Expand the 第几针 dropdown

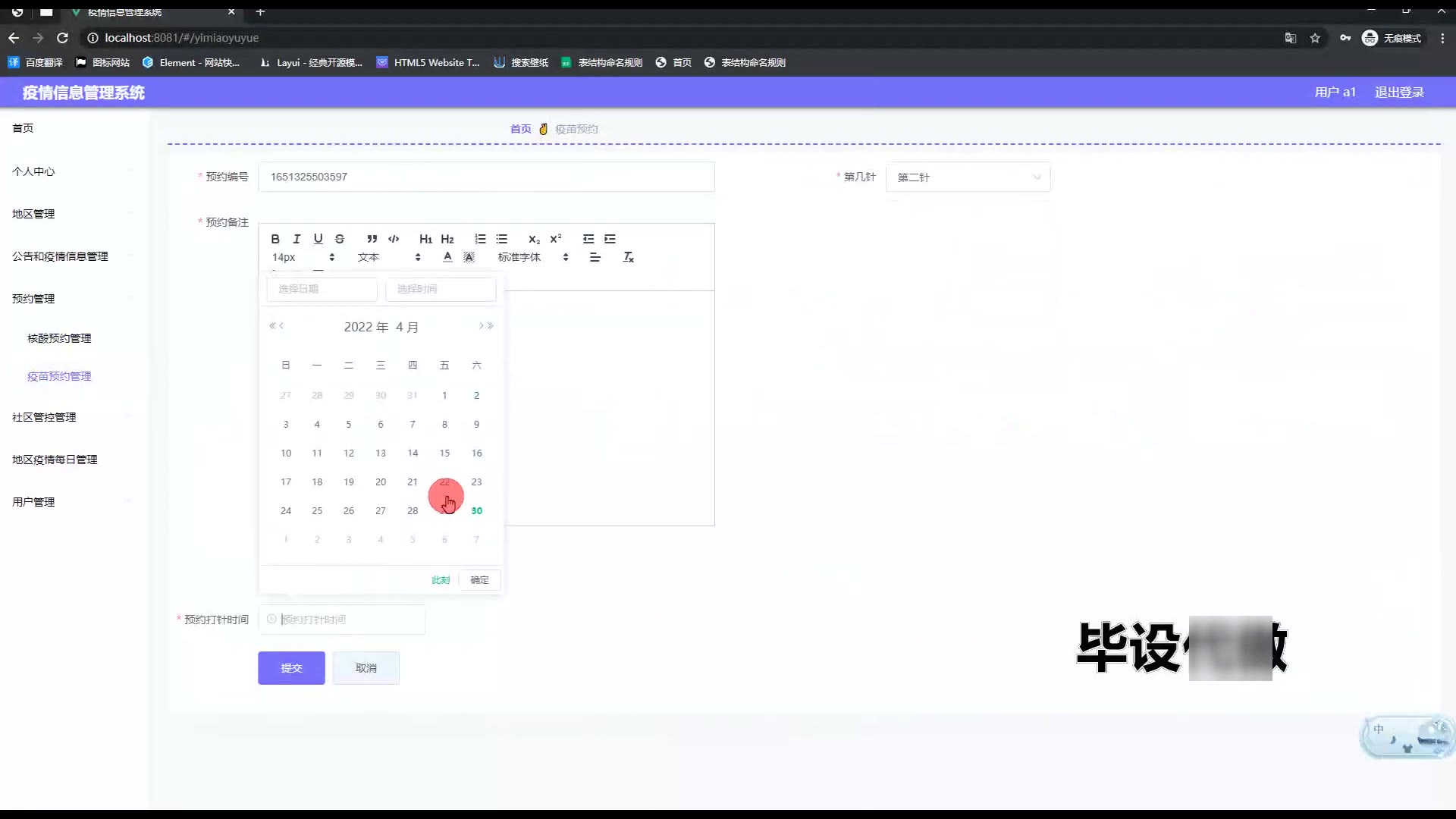pos(968,177)
